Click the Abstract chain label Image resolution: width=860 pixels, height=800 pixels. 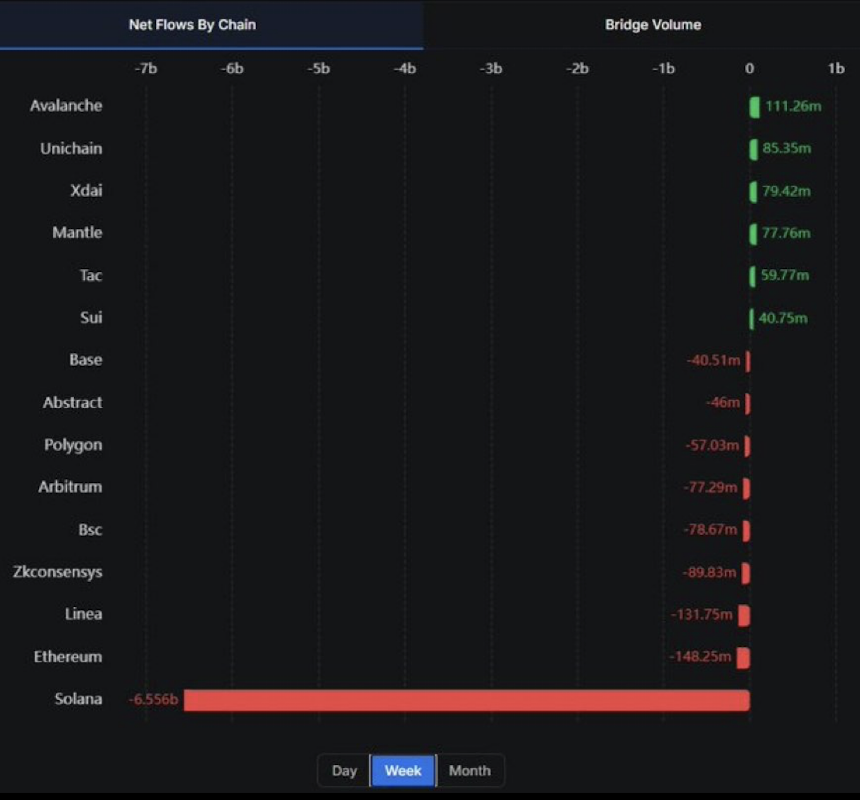point(72,402)
